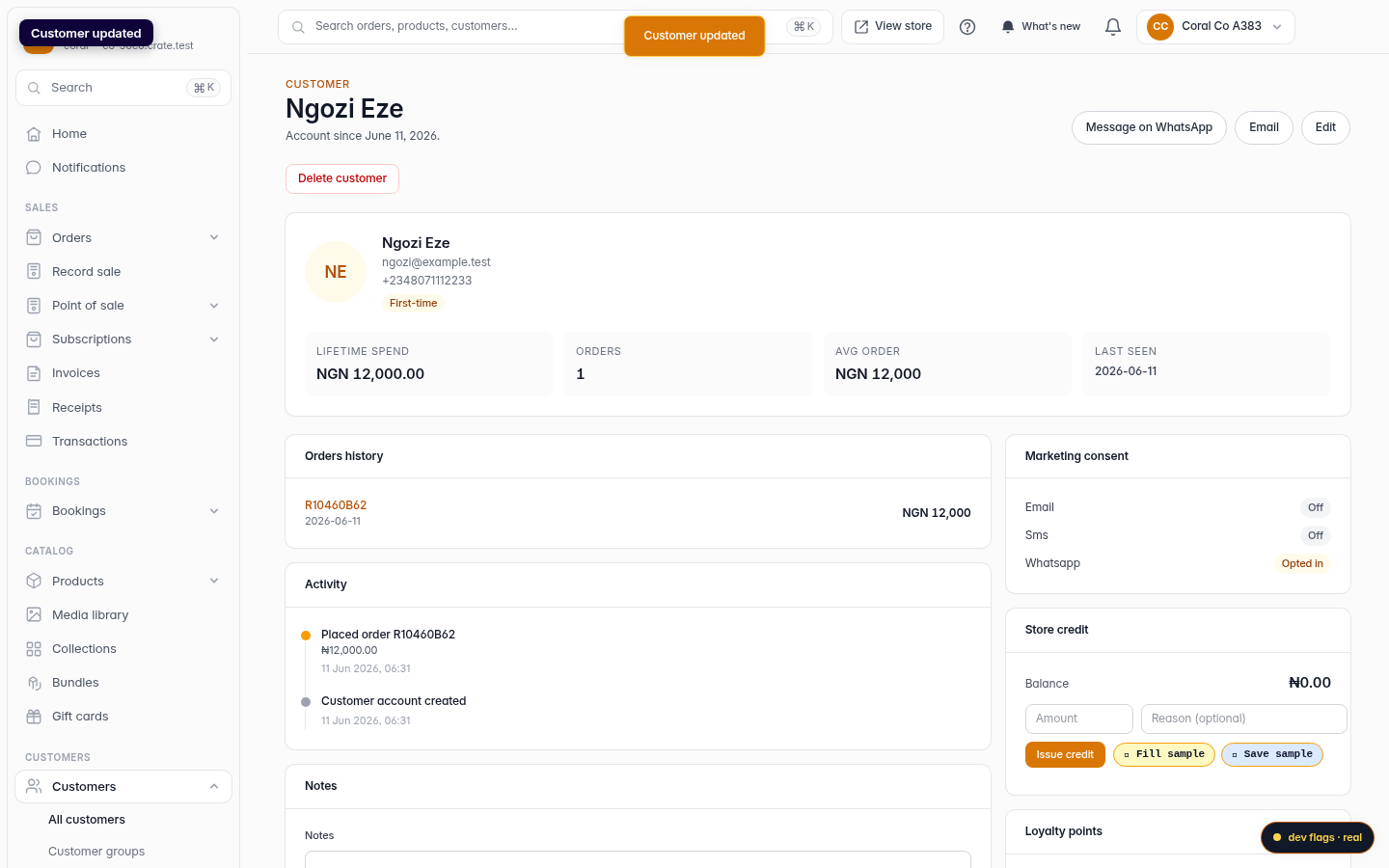Click the top search orders field
The height and width of the screenshot is (868, 1389).
tap(556, 27)
